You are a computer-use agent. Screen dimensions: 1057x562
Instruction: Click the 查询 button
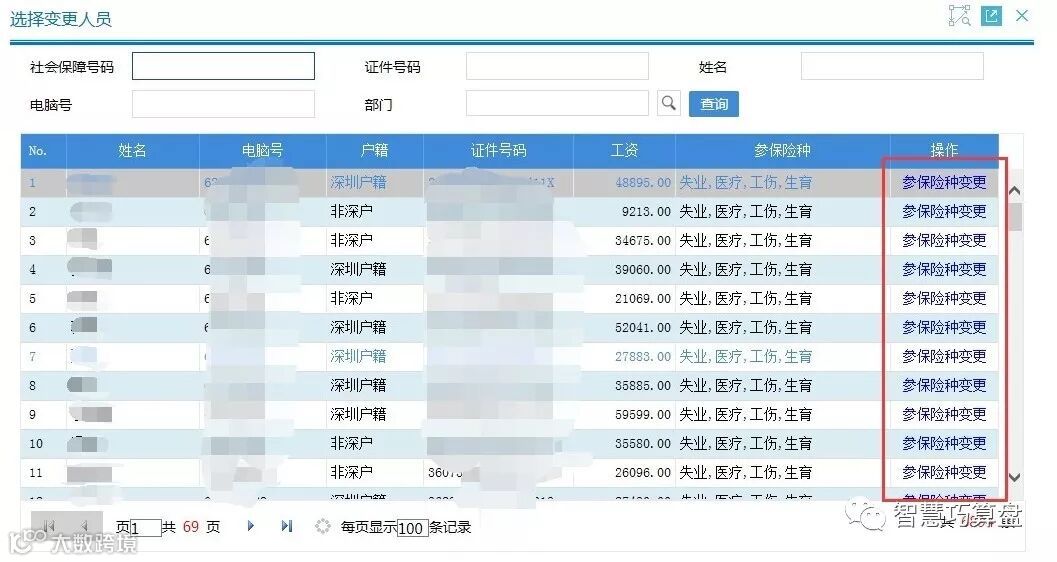pyautogui.click(x=714, y=104)
